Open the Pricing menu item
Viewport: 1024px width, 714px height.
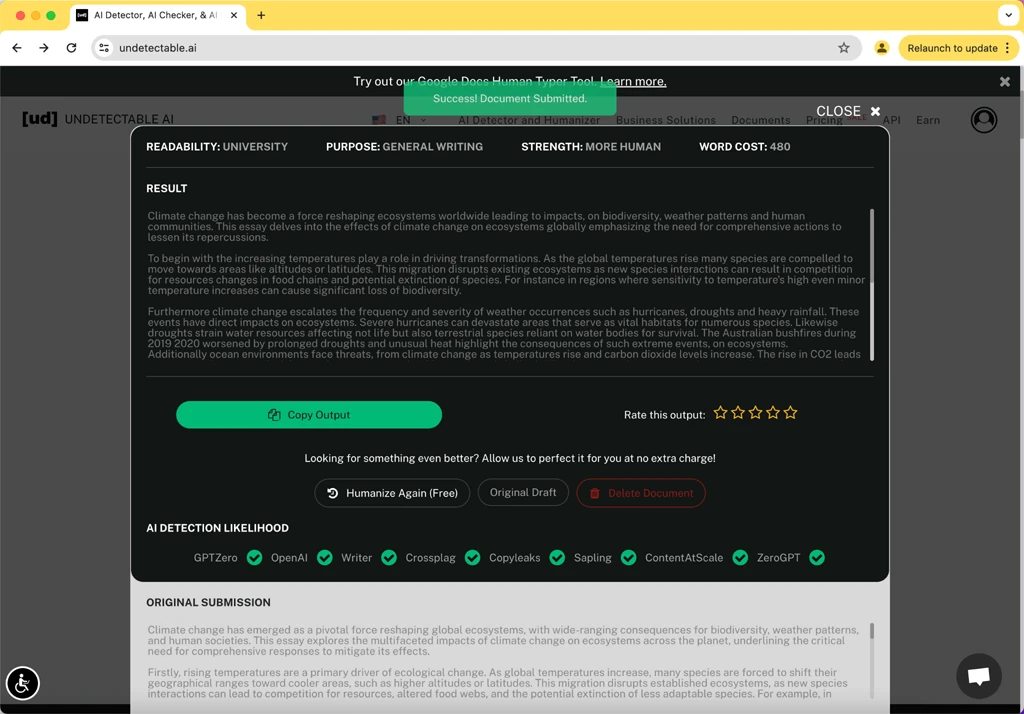click(x=824, y=120)
